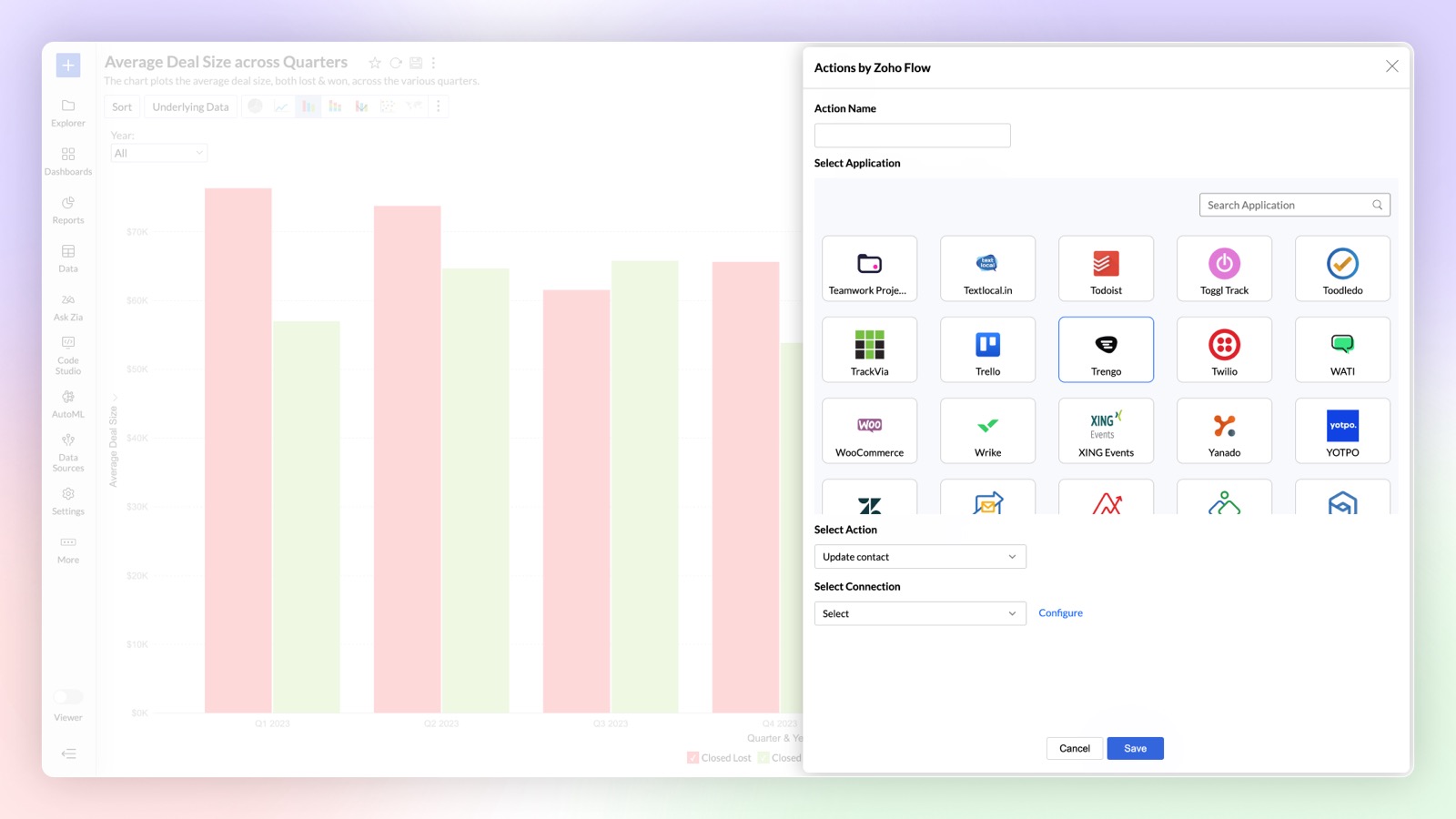1456x819 pixels.
Task: Switch to scatter chart type
Action: point(388,106)
